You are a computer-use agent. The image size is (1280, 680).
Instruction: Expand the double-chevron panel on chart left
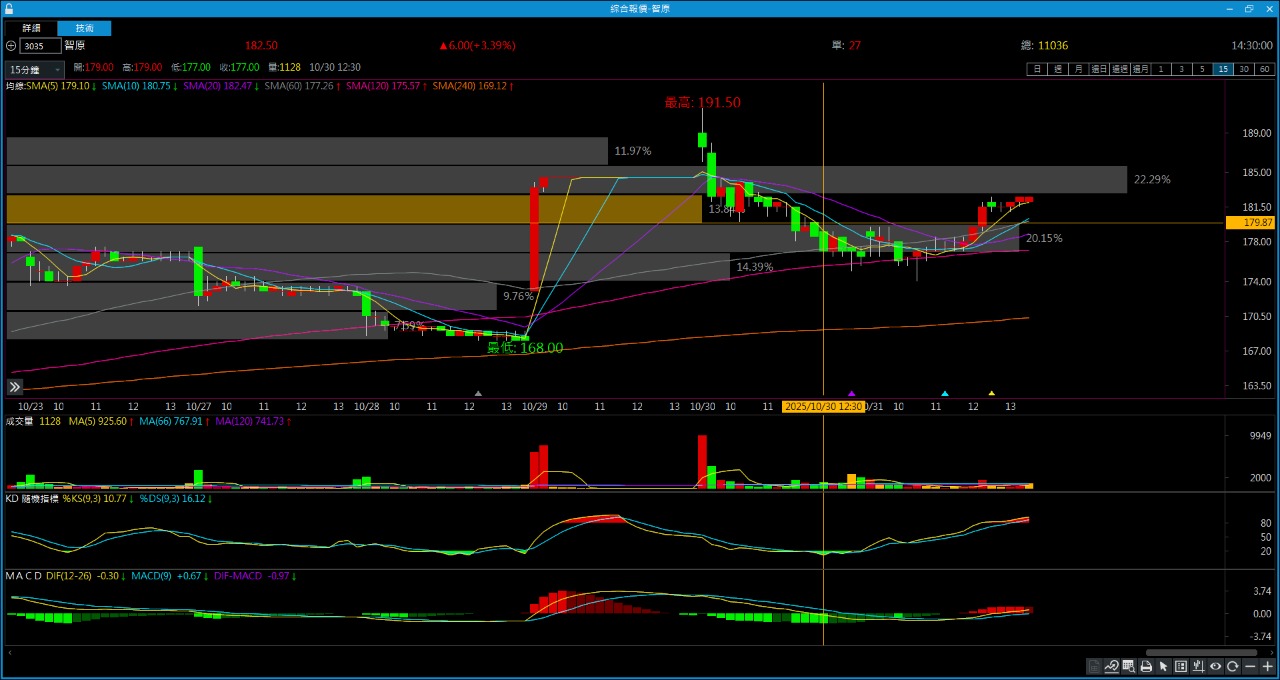(15, 387)
